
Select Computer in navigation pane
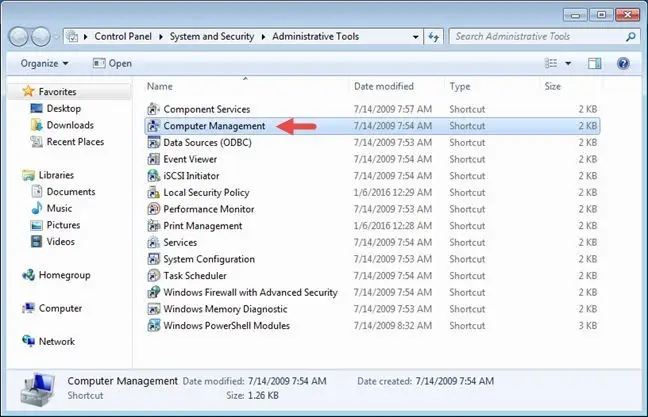[60, 308]
